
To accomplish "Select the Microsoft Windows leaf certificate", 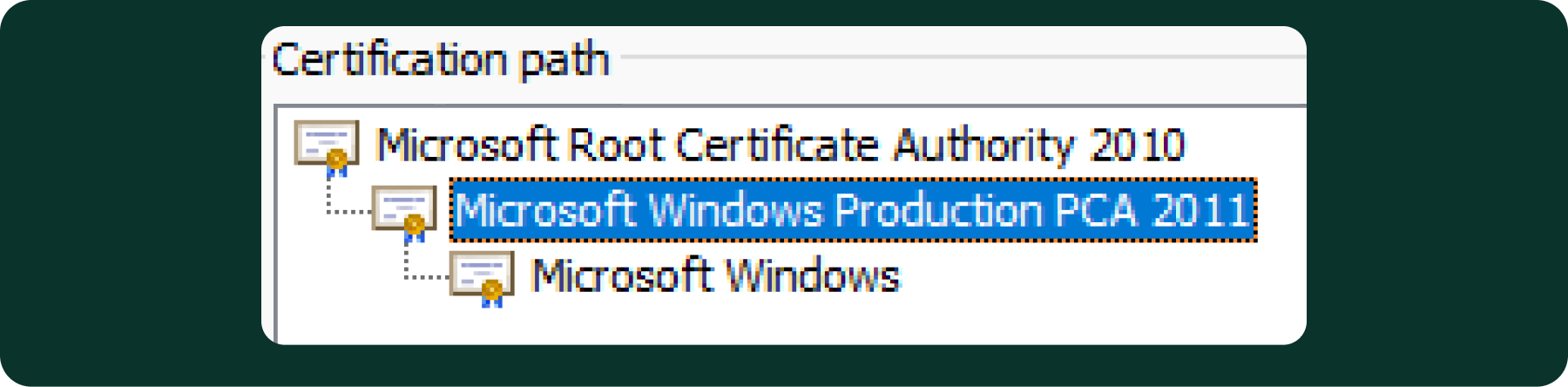I will point(715,275).
